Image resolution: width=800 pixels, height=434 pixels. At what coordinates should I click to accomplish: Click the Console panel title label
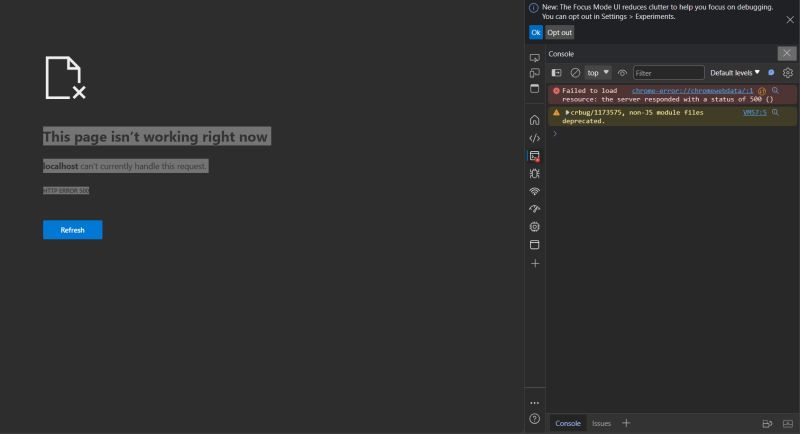coord(561,54)
